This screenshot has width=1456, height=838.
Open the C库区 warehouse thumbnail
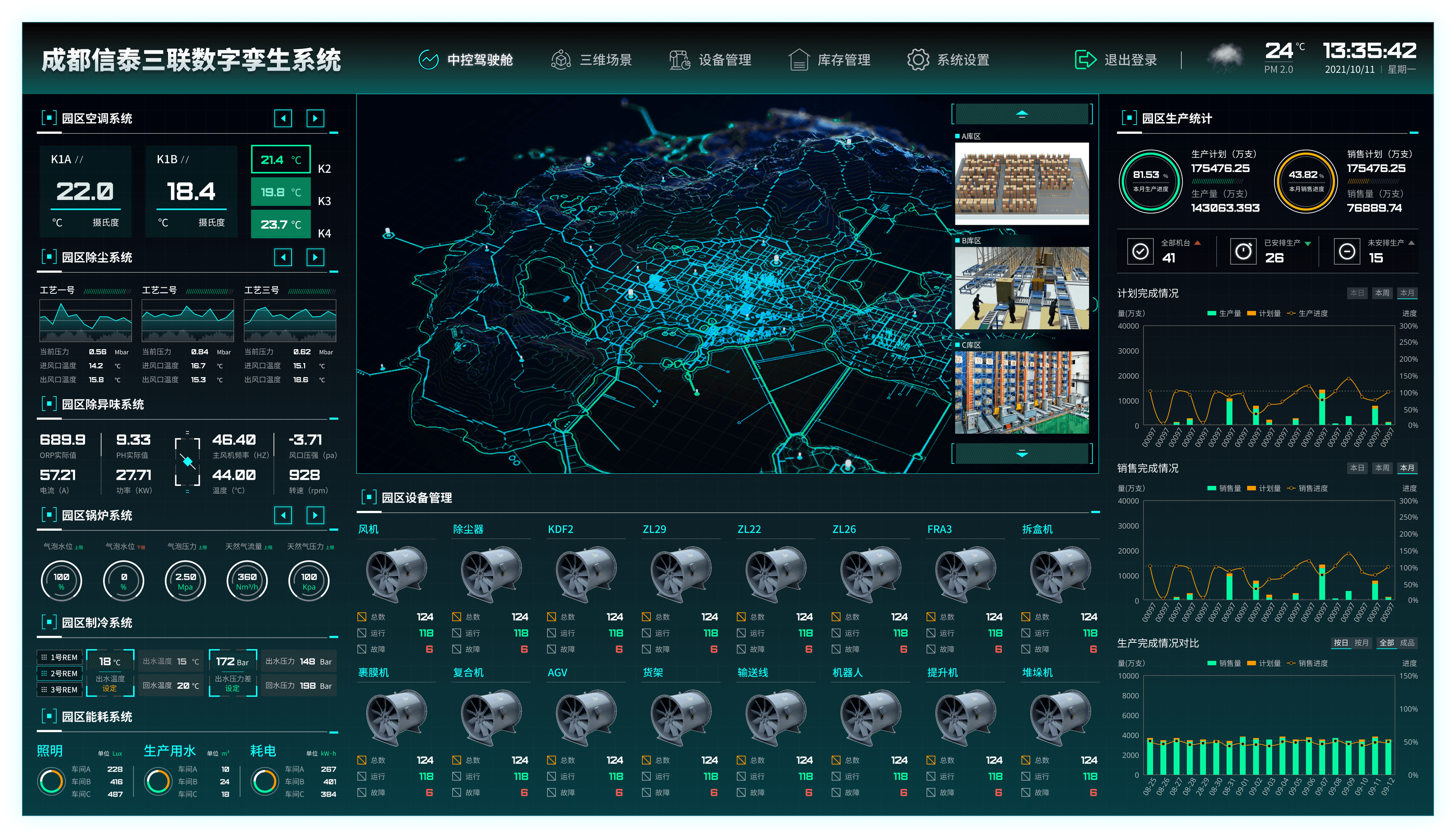pyautogui.click(x=1021, y=393)
